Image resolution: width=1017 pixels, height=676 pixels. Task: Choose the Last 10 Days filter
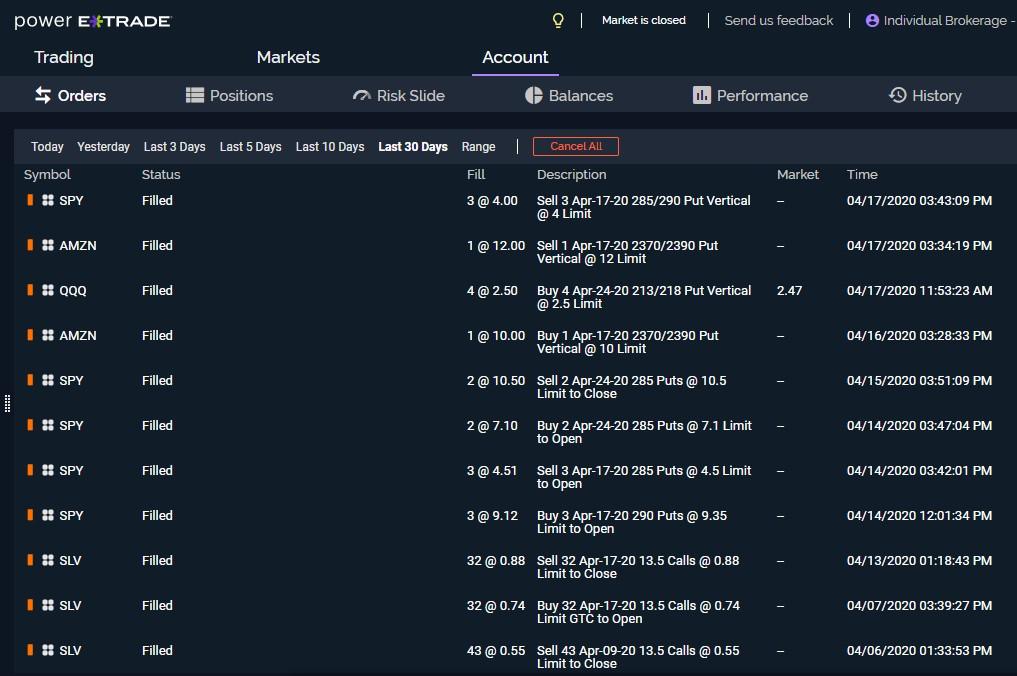click(x=329, y=147)
